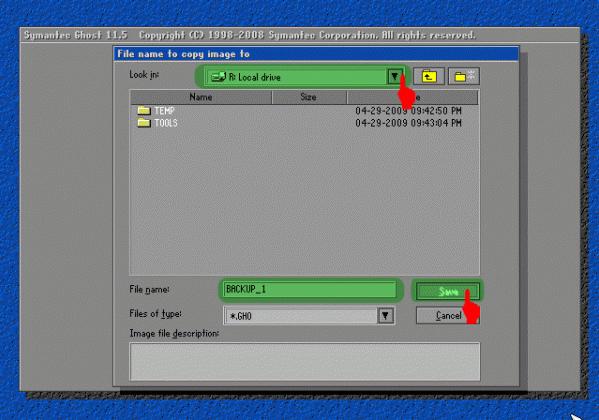Sort the list by Name column header
599x420 pixels.
tap(201, 97)
